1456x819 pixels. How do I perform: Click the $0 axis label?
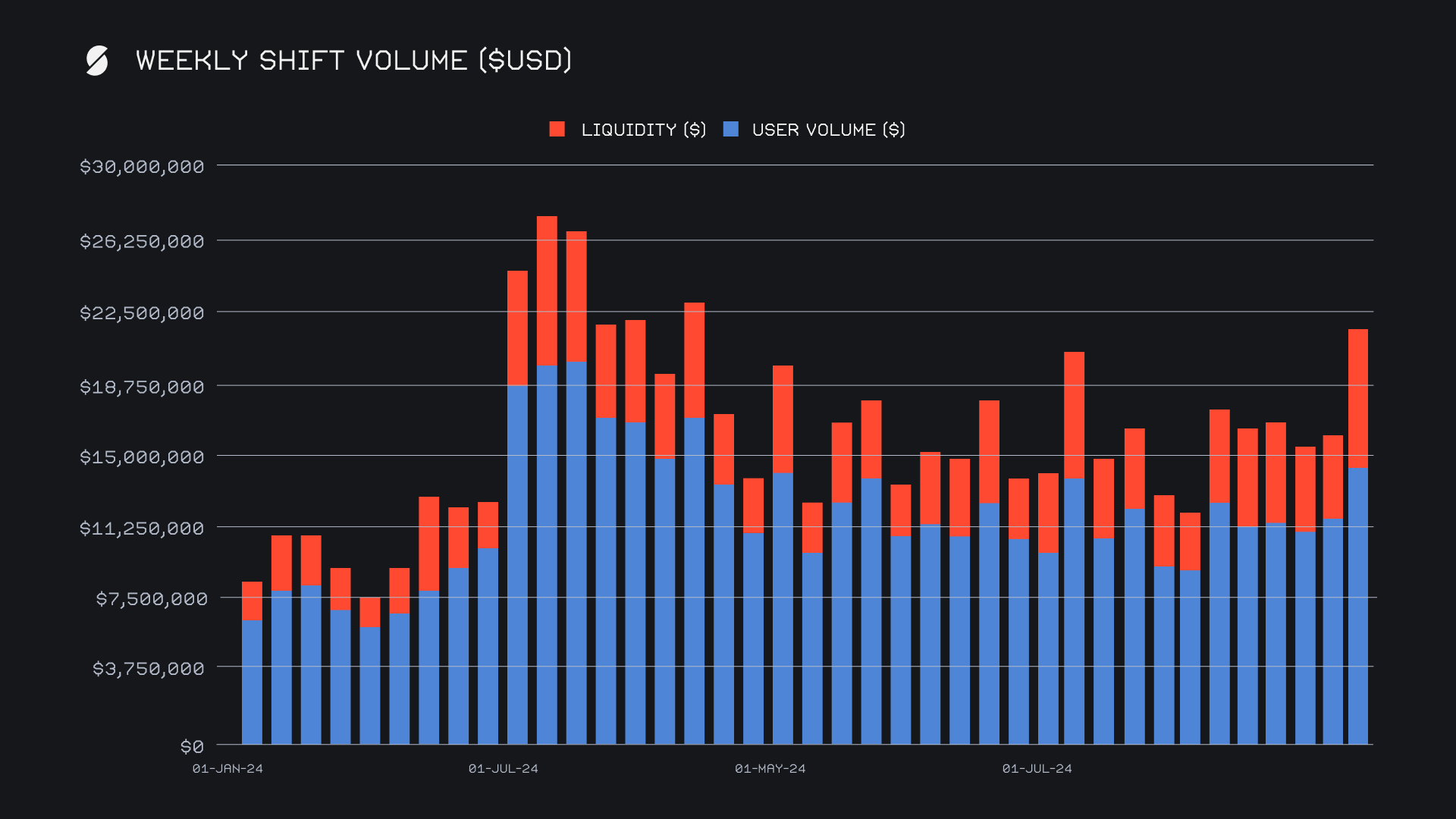192,747
